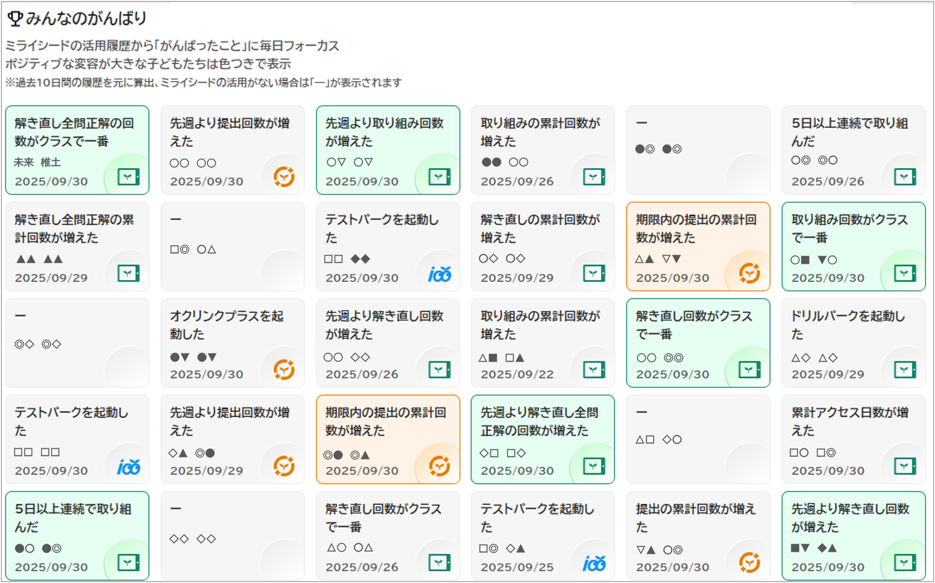
Task: Click green drill icon on 未来 推士 card
Action: point(128,177)
